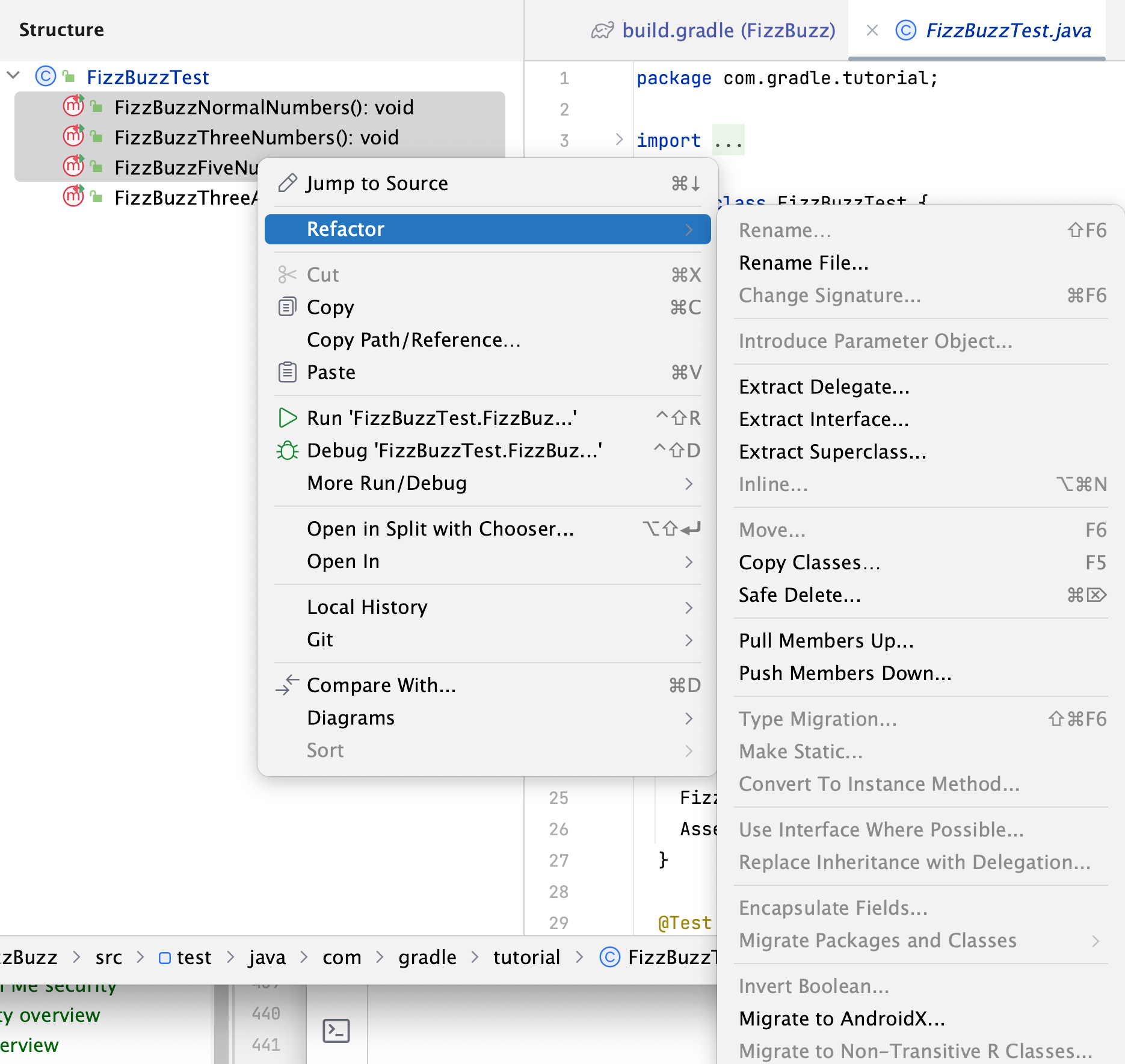Click the Cut scissors icon

pos(287,275)
